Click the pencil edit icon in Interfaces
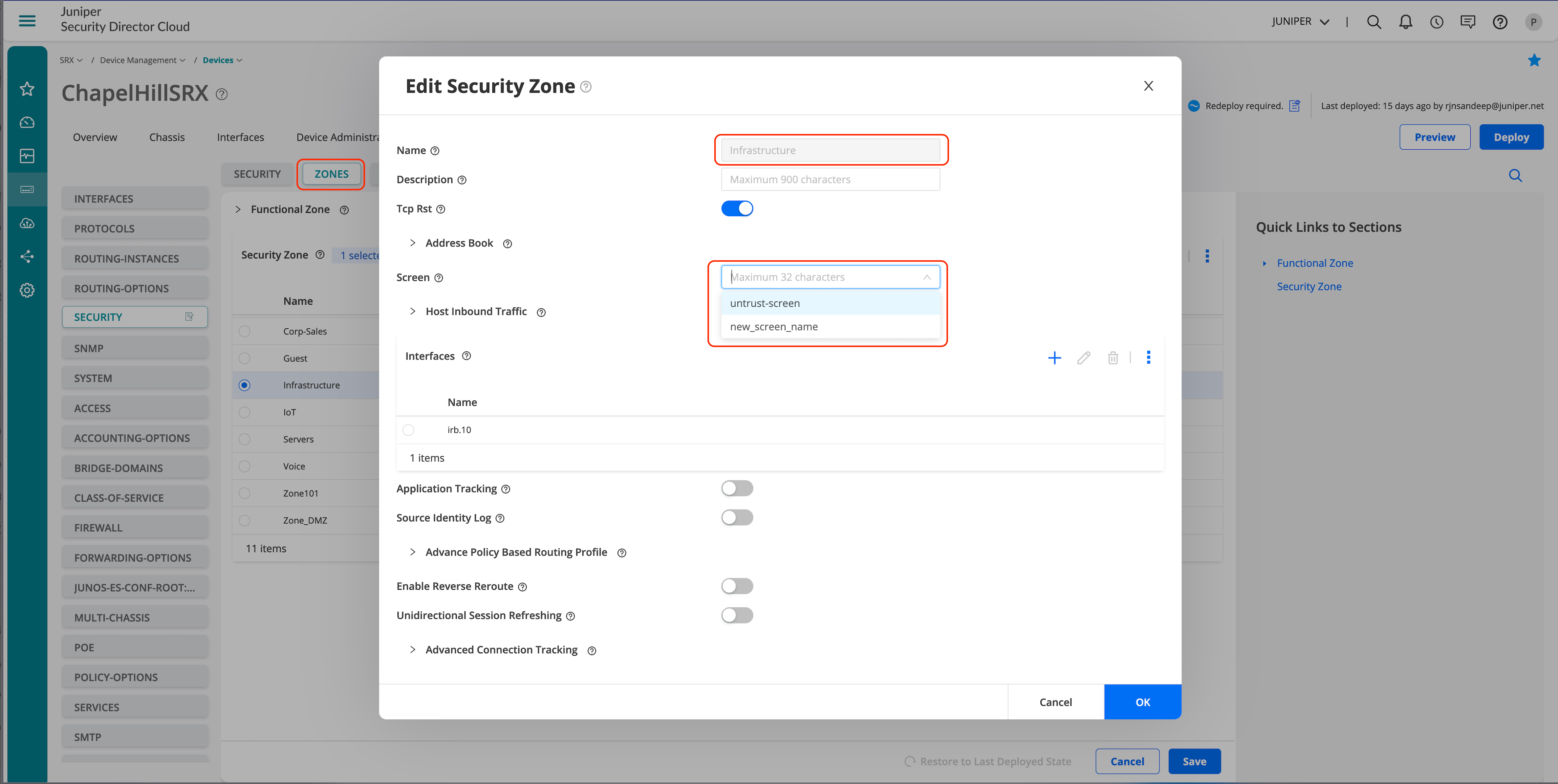This screenshot has width=1558, height=784. (1083, 357)
